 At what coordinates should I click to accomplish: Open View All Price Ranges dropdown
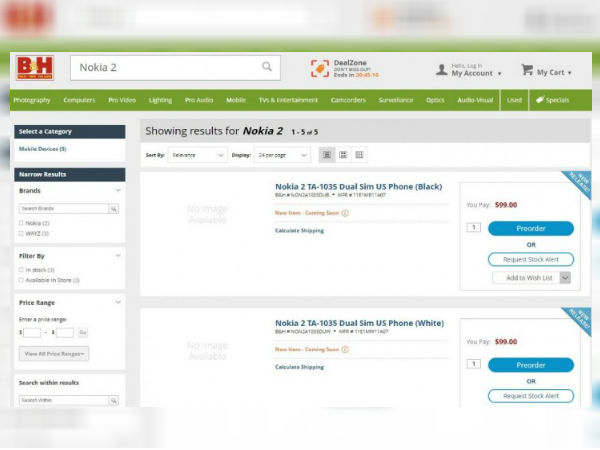(x=54, y=354)
